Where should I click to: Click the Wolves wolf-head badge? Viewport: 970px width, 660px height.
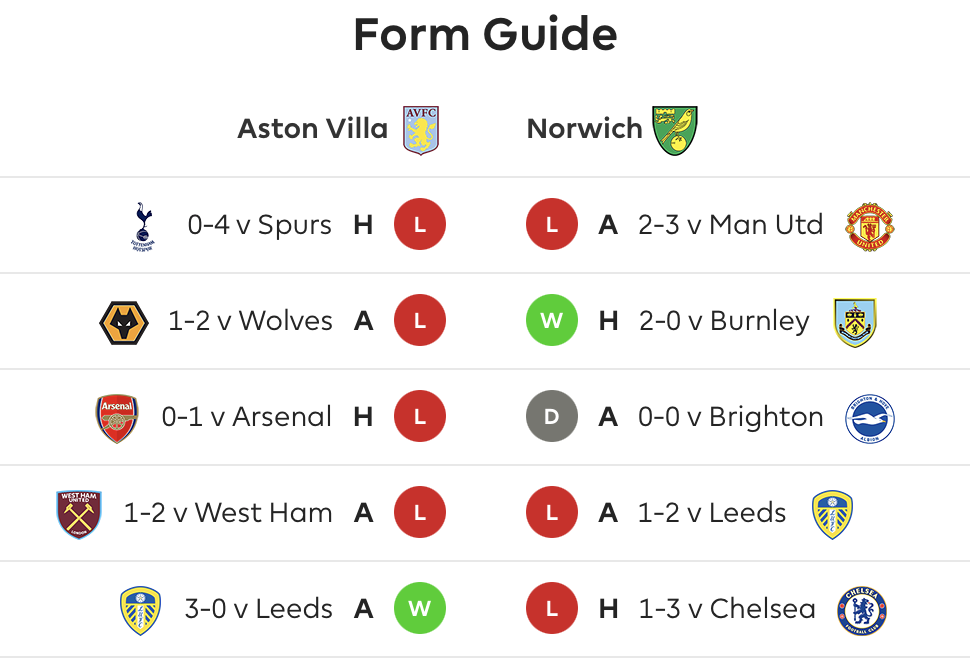124,322
